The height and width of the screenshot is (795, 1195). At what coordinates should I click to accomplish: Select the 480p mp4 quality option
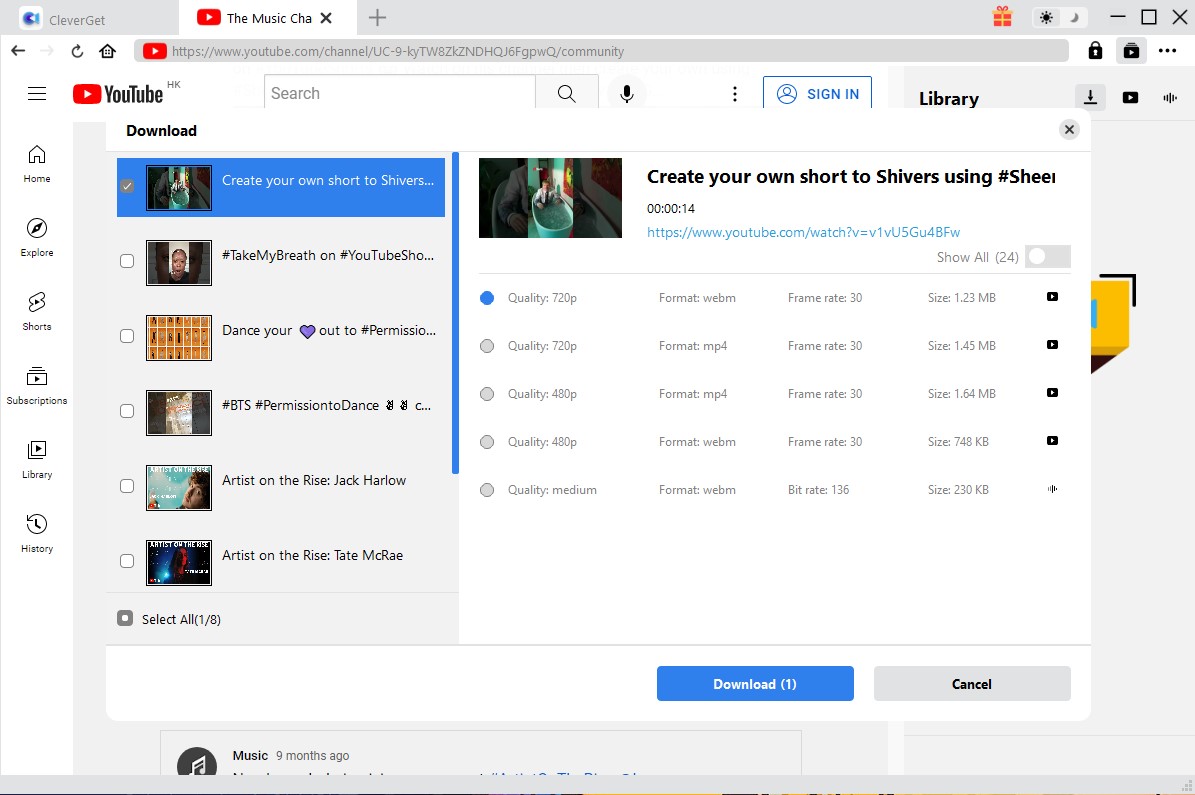pos(486,393)
